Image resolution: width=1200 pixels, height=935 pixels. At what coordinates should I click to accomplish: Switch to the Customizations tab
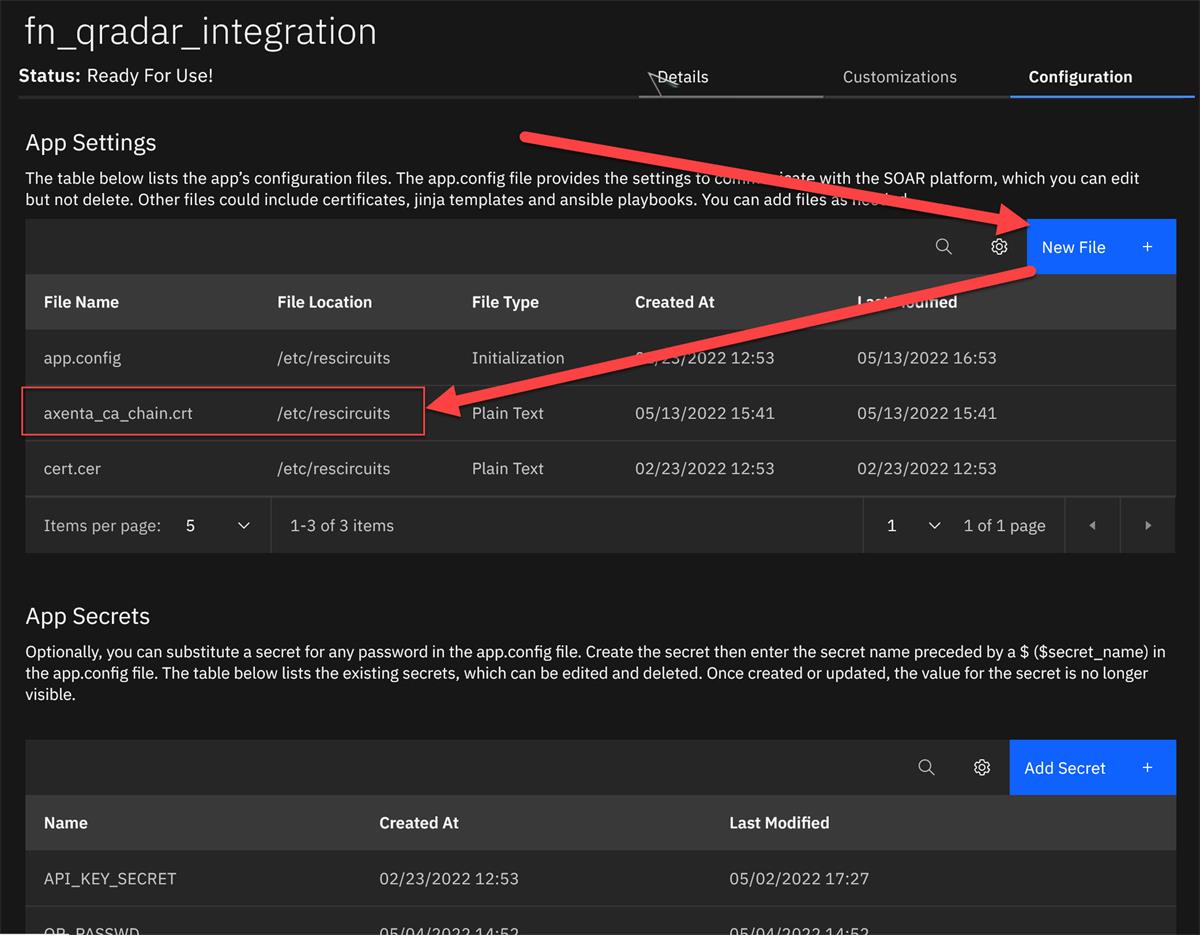pos(899,76)
